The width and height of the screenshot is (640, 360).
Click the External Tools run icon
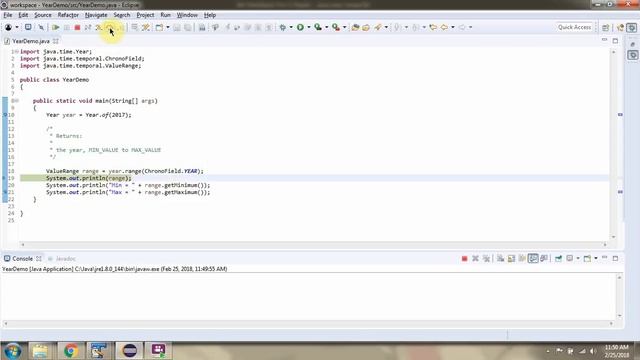pos(336,27)
